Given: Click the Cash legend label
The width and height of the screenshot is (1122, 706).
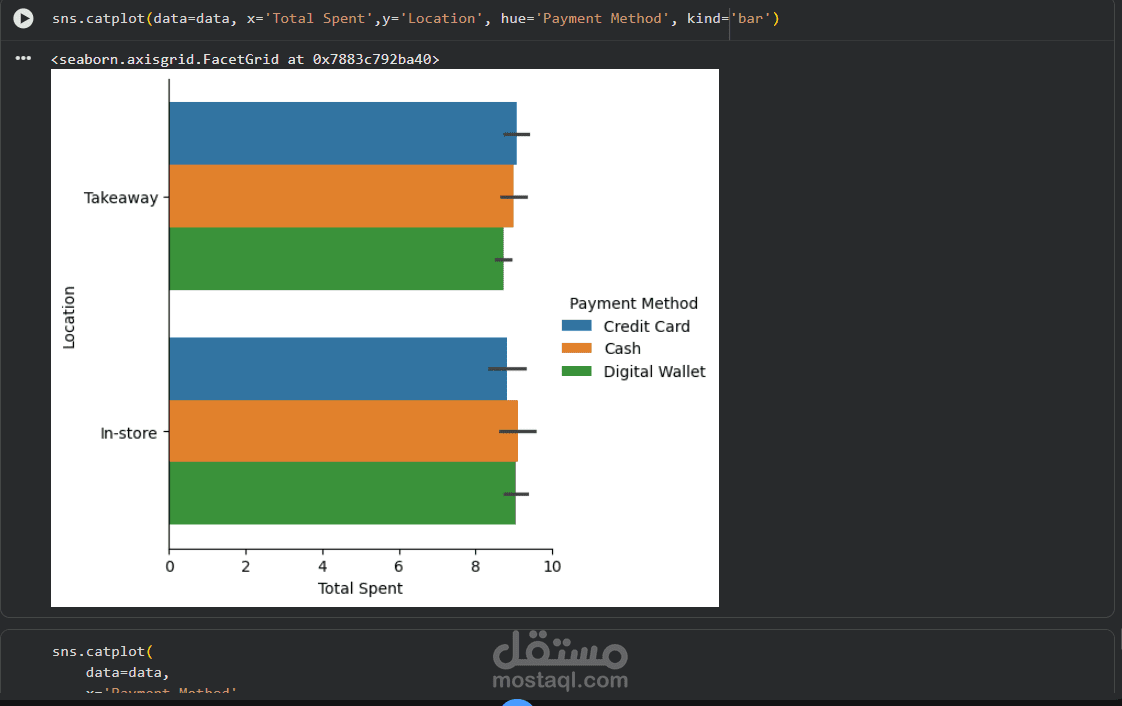Looking at the screenshot, I should tap(623, 348).
